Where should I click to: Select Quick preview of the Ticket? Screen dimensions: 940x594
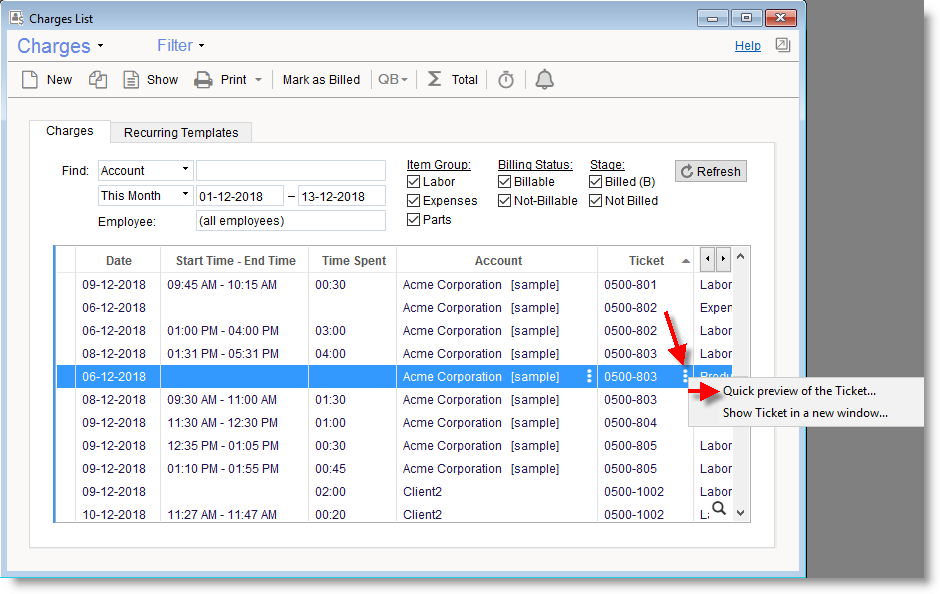799,391
